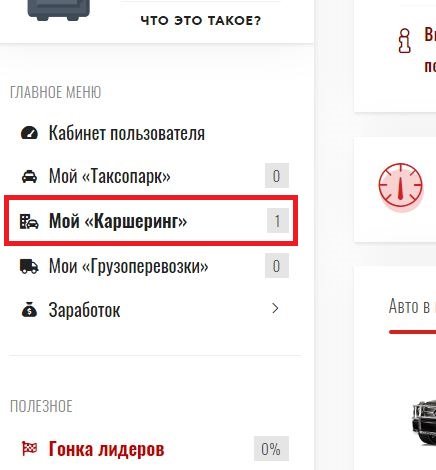436x470 pixels.
Task: Click the carsharing building-and-car icon
Action: tap(29, 221)
